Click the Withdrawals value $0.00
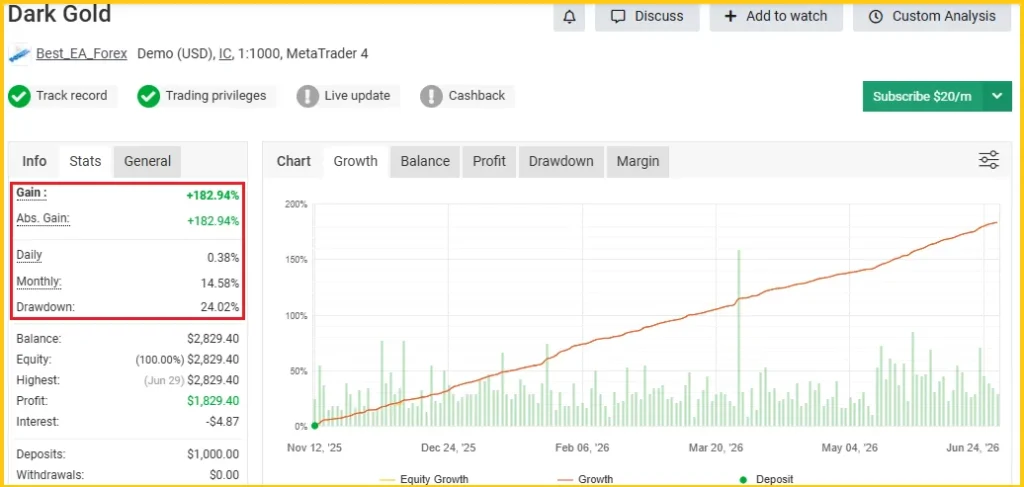1024x487 pixels. click(225, 475)
